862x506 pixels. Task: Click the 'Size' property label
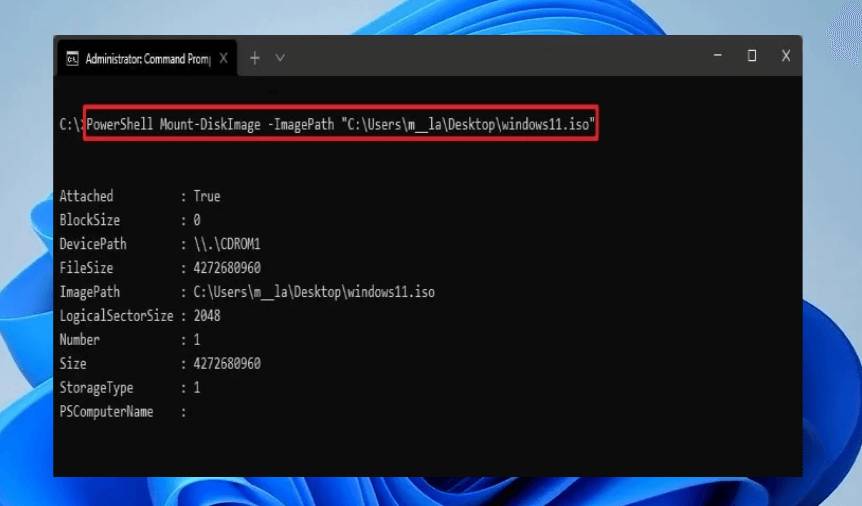coord(73,364)
